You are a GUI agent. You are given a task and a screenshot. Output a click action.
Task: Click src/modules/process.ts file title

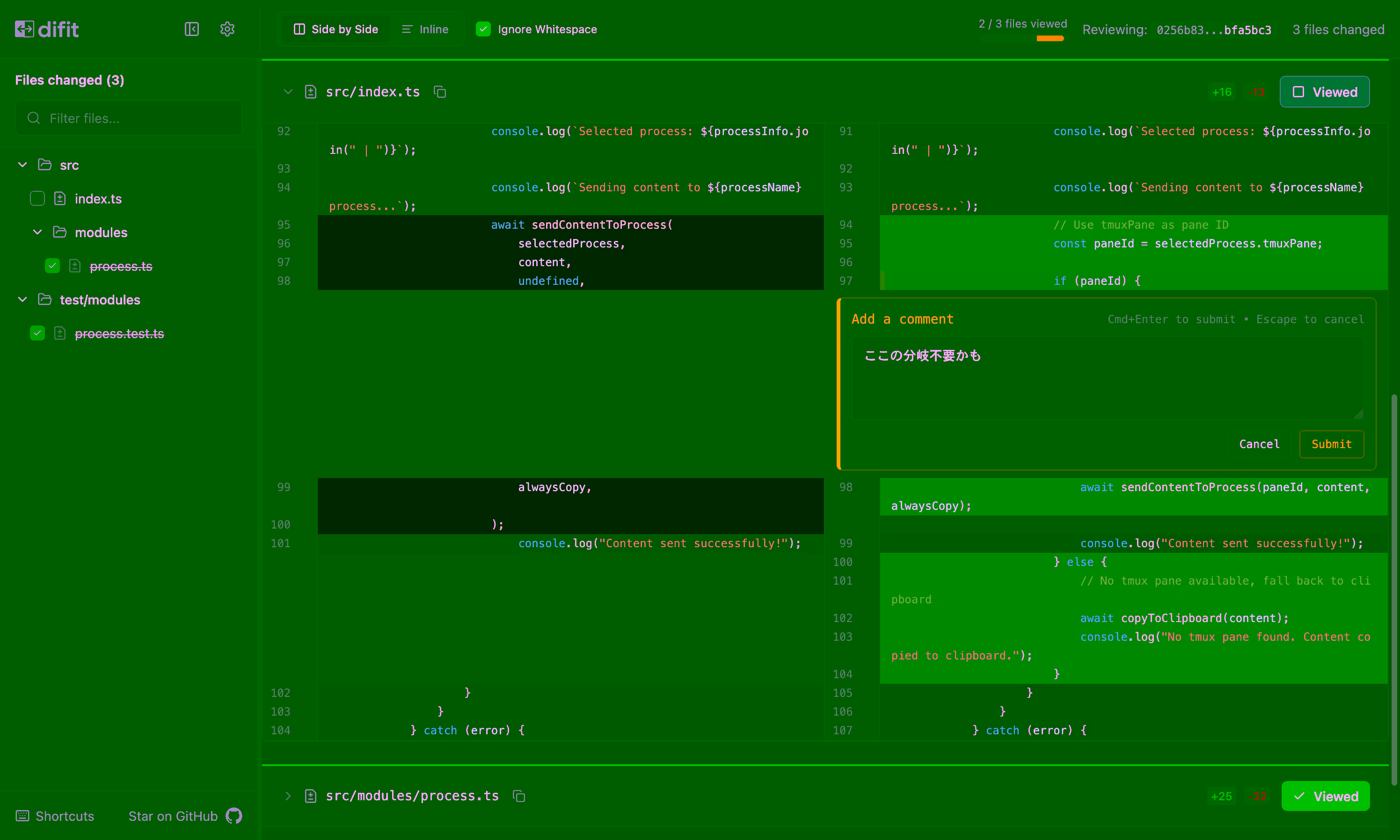tap(412, 796)
